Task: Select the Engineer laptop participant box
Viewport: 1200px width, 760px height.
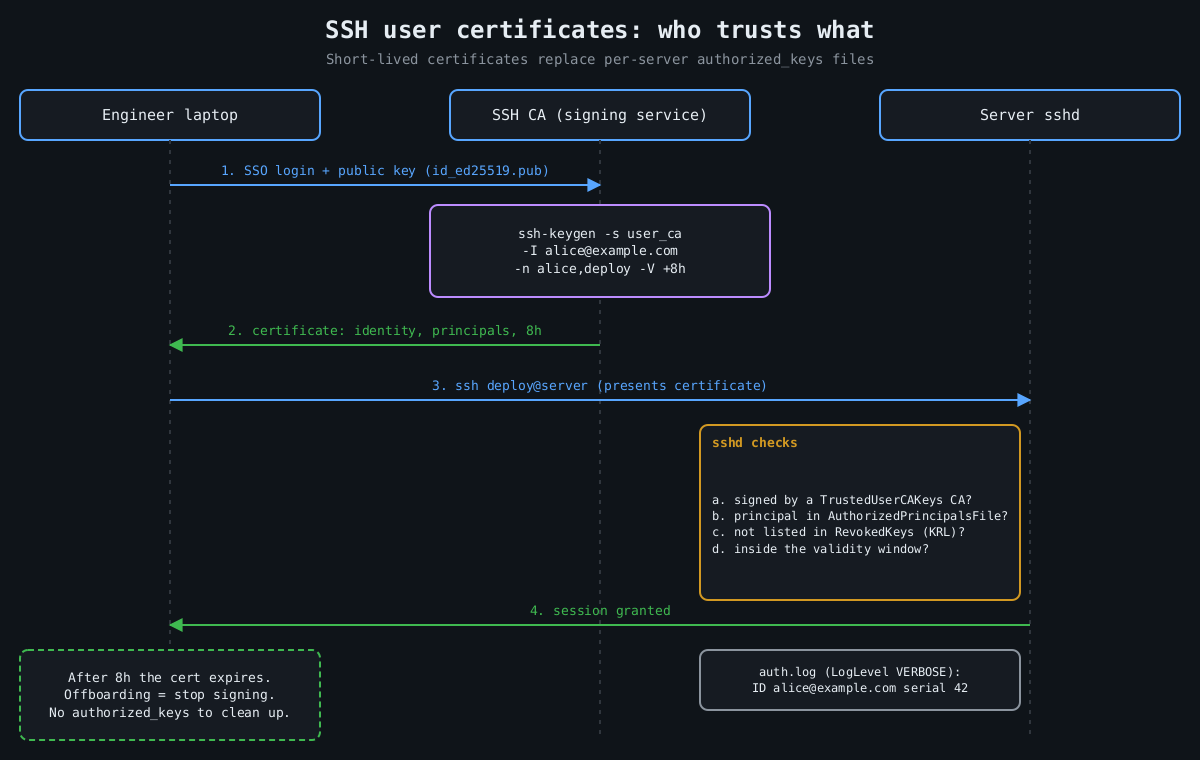Action: coord(170,115)
